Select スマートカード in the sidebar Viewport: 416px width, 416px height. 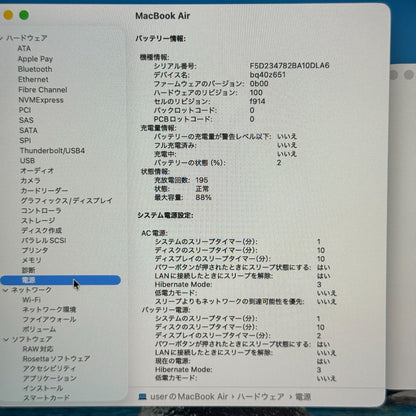click(47, 398)
